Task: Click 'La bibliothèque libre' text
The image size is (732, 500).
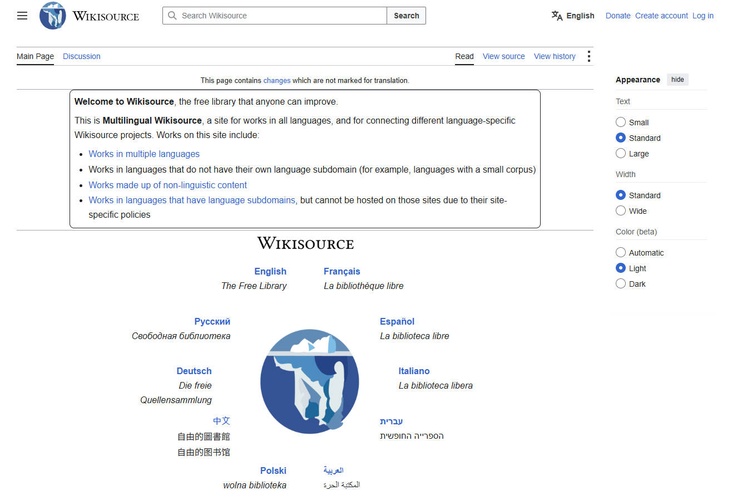Action: click(x=364, y=286)
